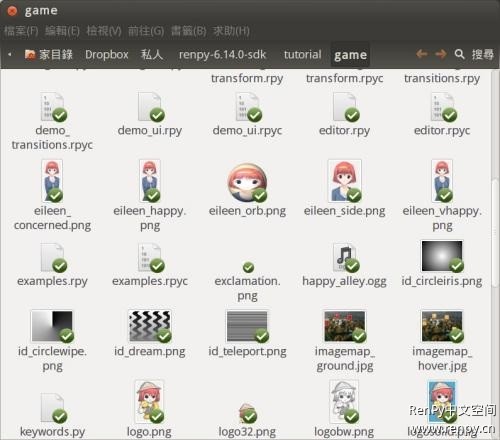
Task: Select the logo.png thumbnail
Action: pyautogui.click(x=149, y=402)
